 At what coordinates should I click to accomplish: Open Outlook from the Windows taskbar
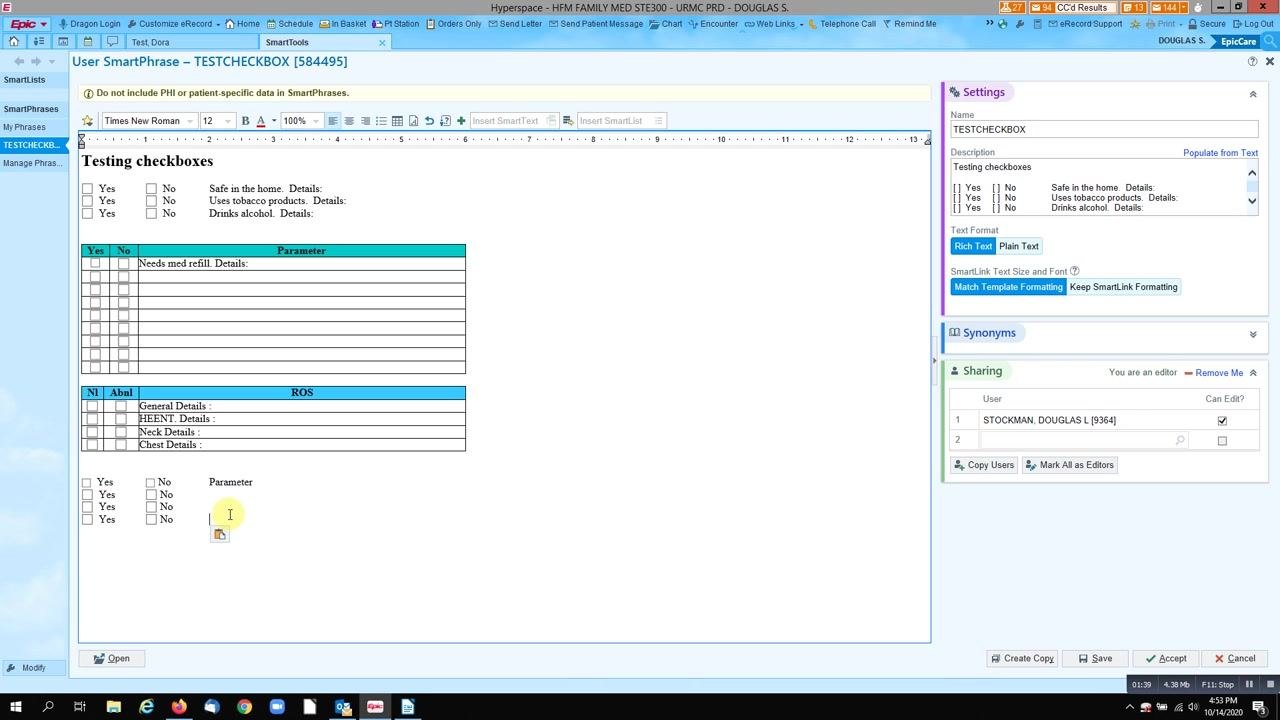click(343, 707)
